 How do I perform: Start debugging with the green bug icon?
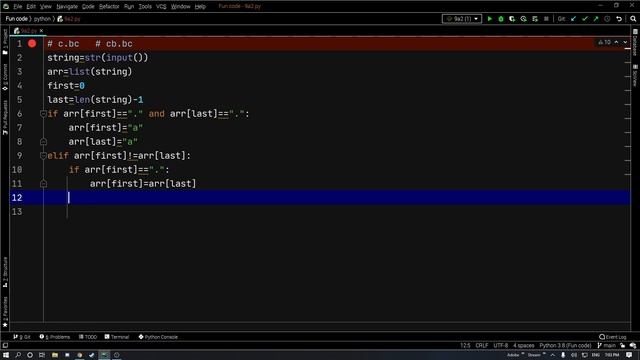tap(501, 19)
